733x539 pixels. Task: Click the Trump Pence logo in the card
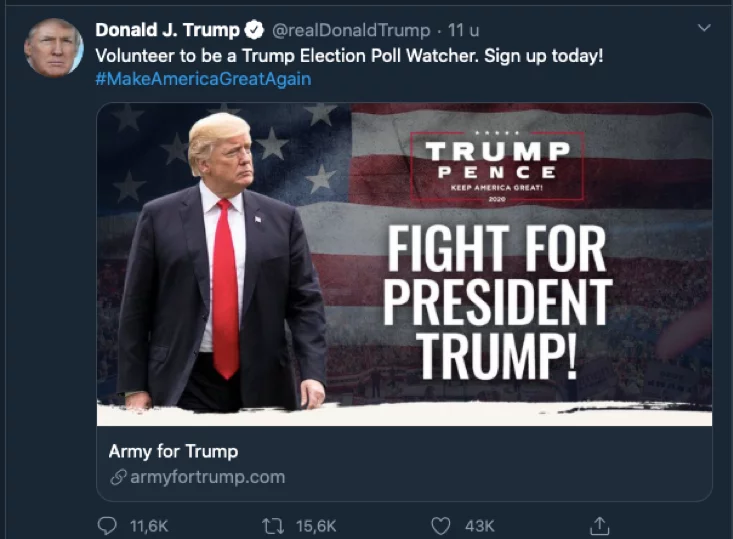[x=497, y=166]
